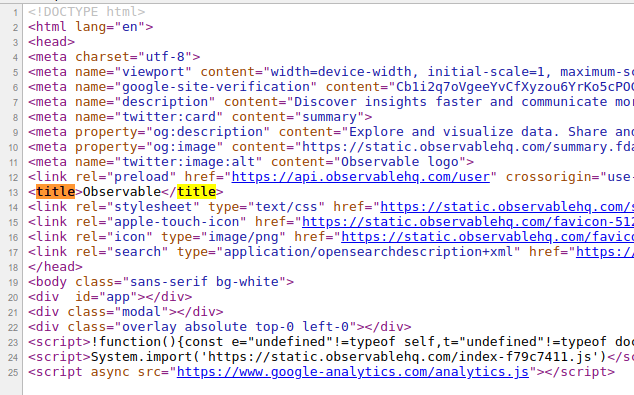
Task: Click the System.import script line
Action: point(331,357)
